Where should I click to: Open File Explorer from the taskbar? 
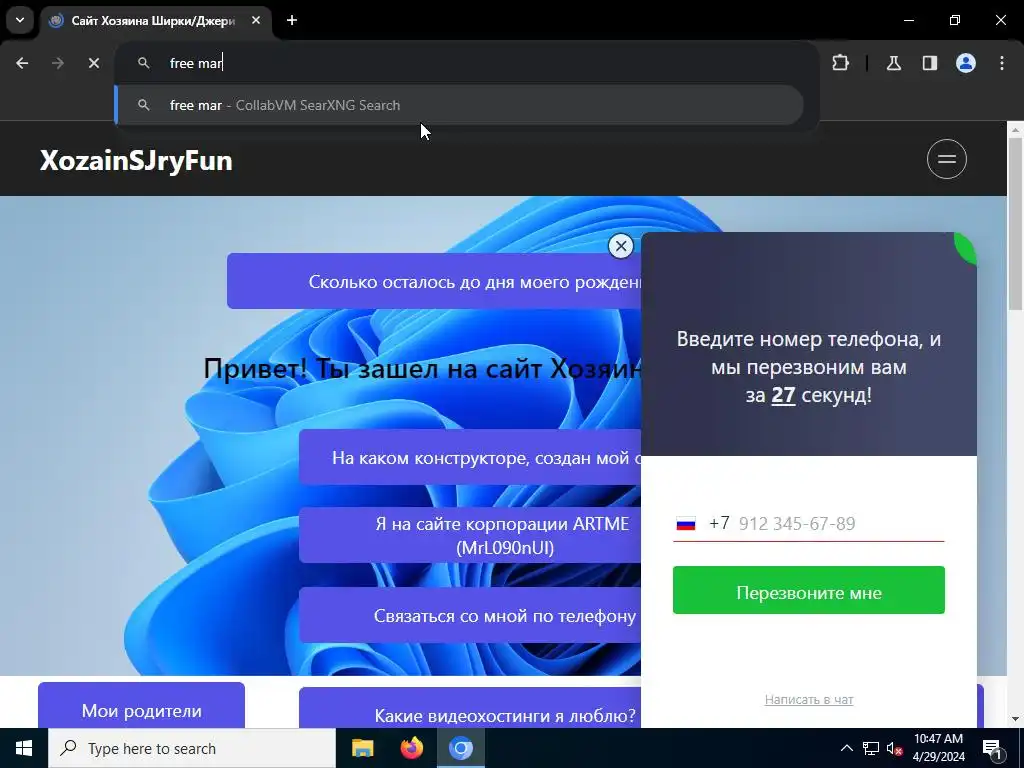pyautogui.click(x=362, y=748)
